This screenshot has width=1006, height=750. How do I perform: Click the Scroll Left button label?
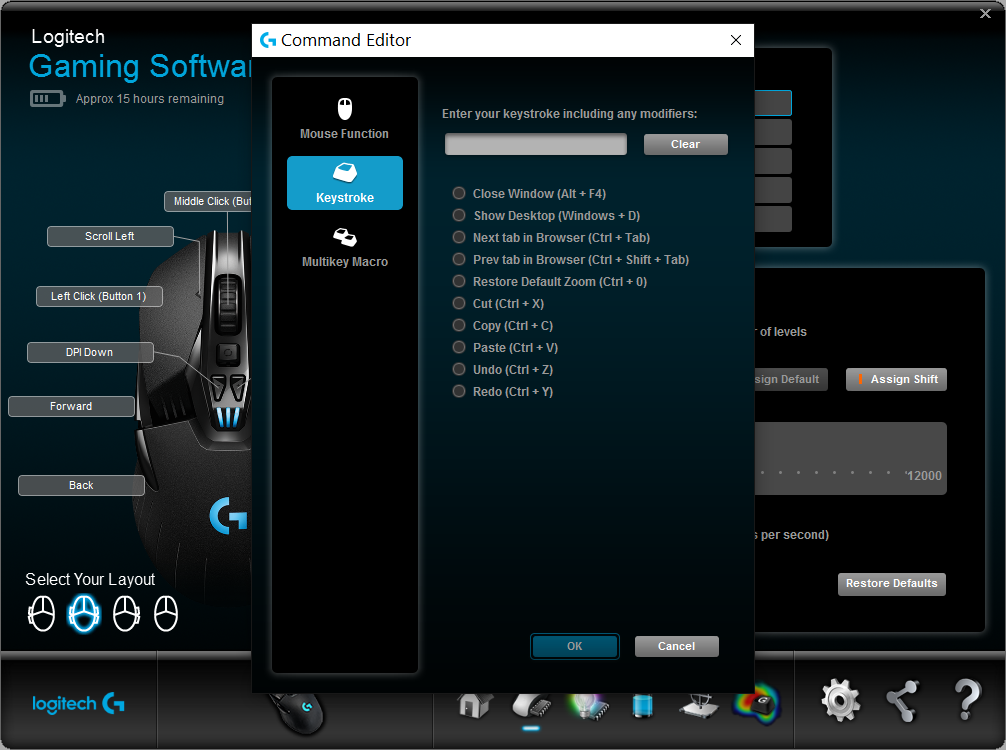tap(110, 236)
